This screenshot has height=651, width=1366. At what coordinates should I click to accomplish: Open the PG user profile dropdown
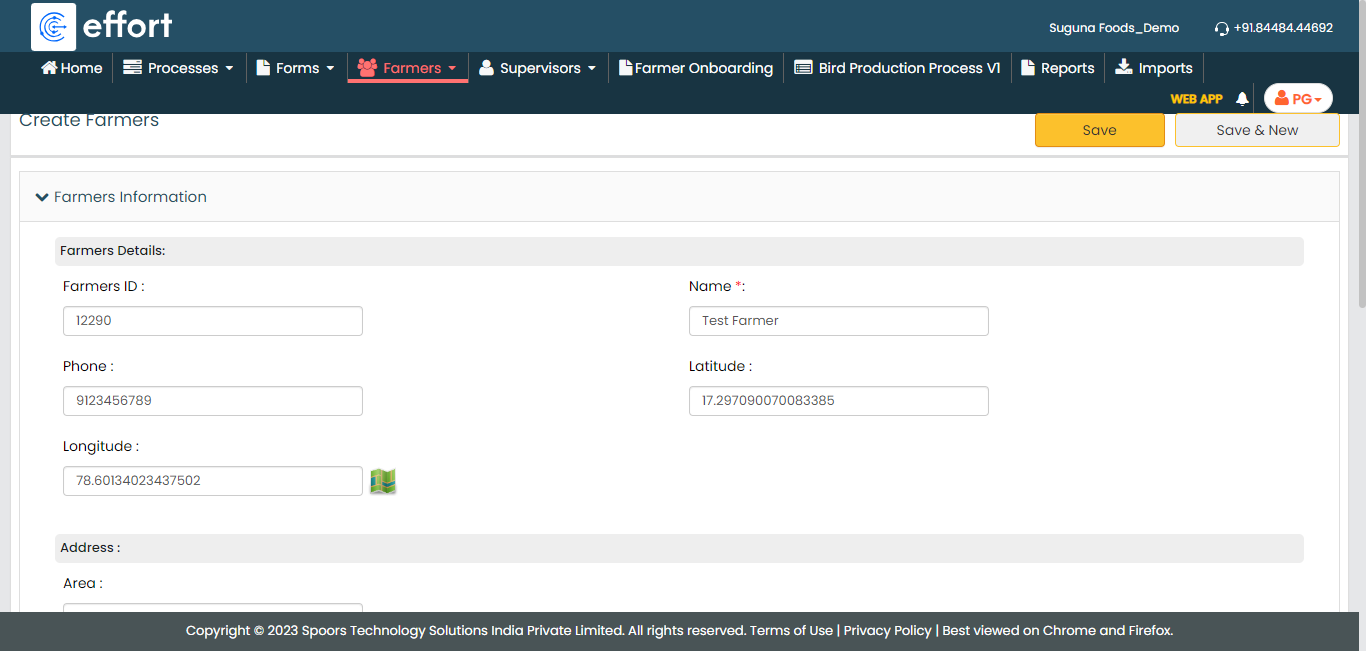1298,99
